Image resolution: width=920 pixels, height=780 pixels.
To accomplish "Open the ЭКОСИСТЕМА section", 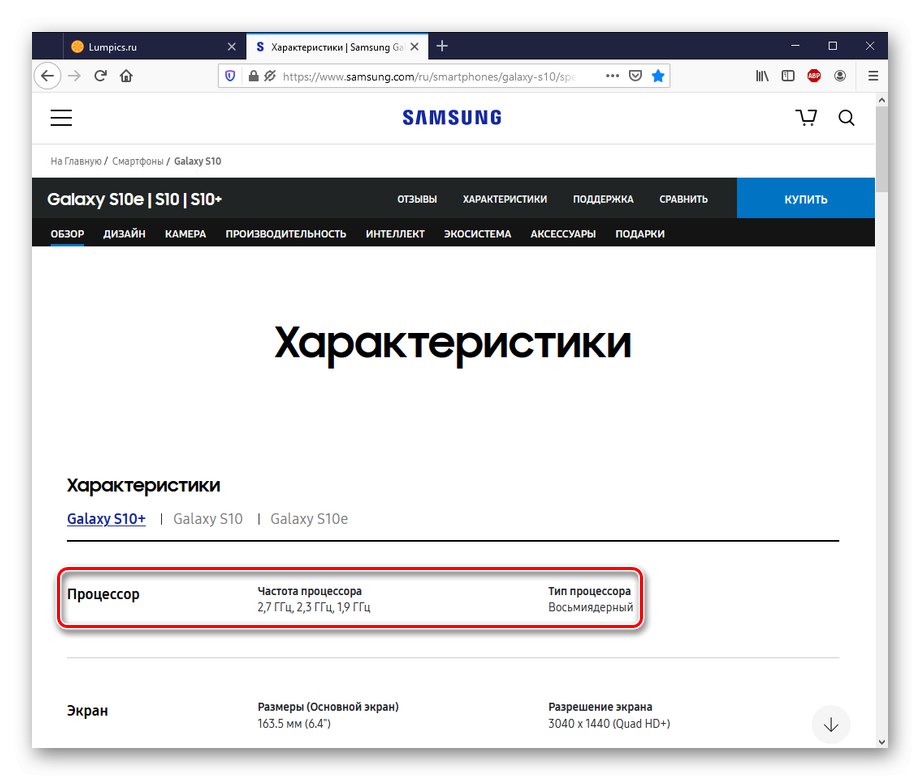I will pyautogui.click(x=477, y=234).
